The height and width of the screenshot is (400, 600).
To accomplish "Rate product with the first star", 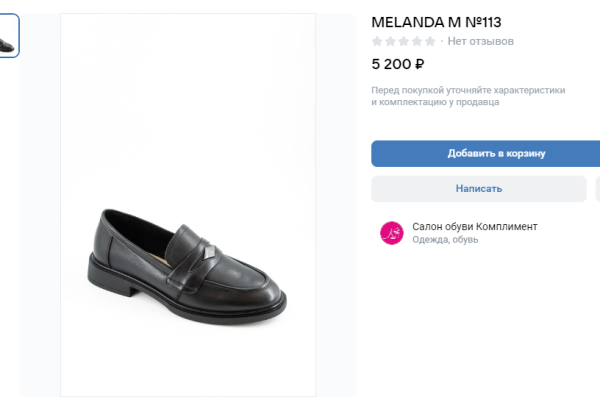I will point(377,42).
